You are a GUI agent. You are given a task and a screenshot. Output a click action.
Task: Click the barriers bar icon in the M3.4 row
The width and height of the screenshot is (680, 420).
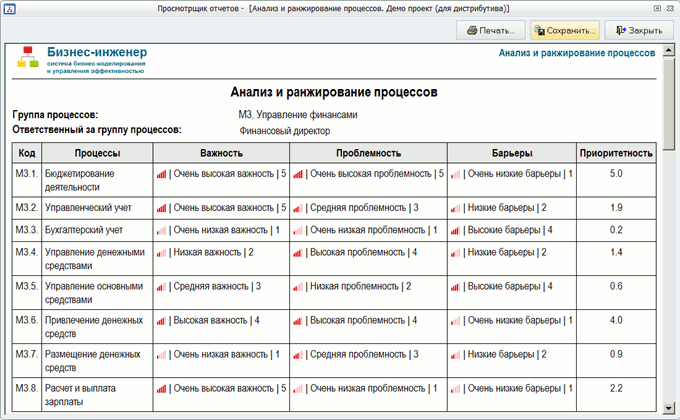pyautogui.click(x=455, y=253)
